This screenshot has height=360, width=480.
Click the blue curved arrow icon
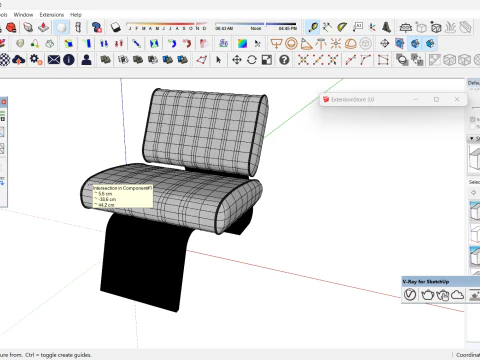(x=172, y=43)
